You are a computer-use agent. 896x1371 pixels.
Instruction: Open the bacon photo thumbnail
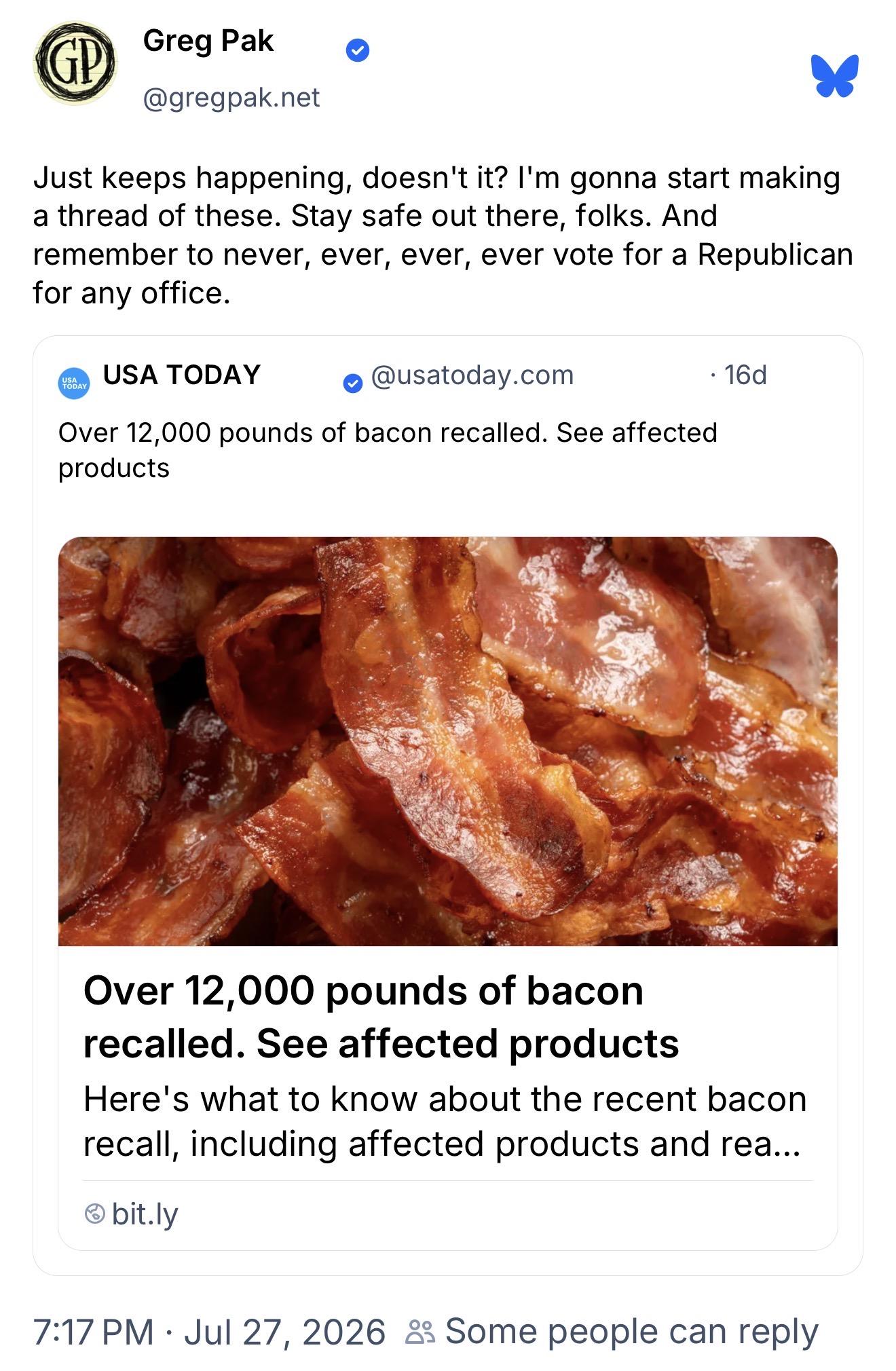coord(448,741)
